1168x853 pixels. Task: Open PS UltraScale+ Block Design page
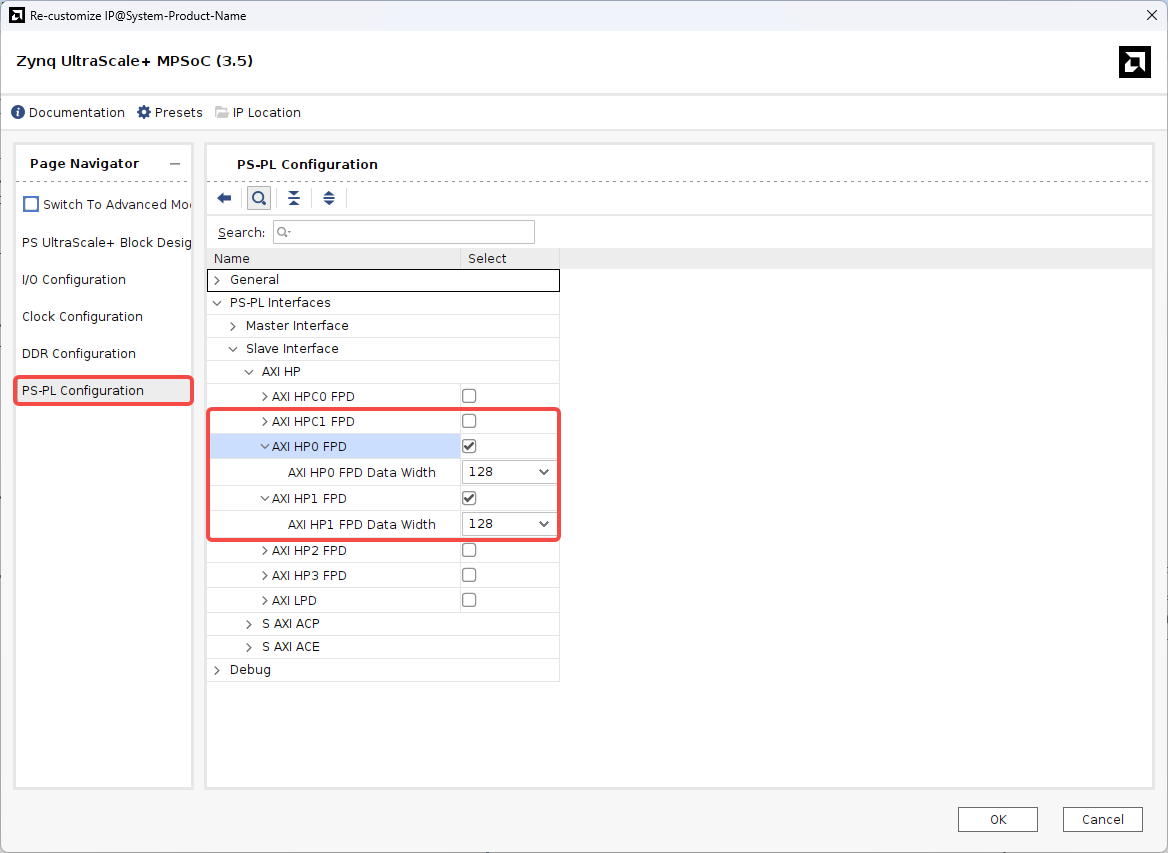[106, 243]
